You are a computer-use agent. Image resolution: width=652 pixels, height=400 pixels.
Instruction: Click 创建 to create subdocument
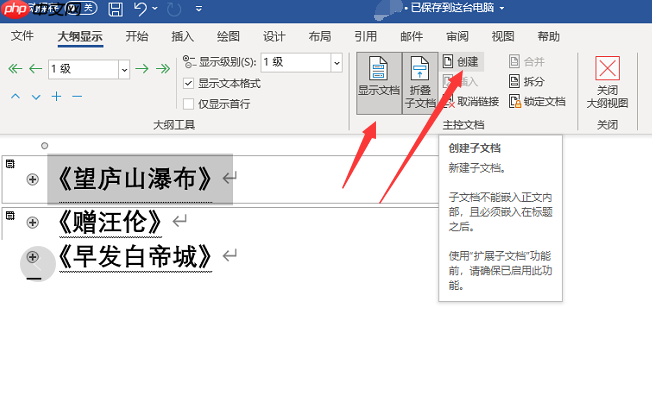click(461, 62)
